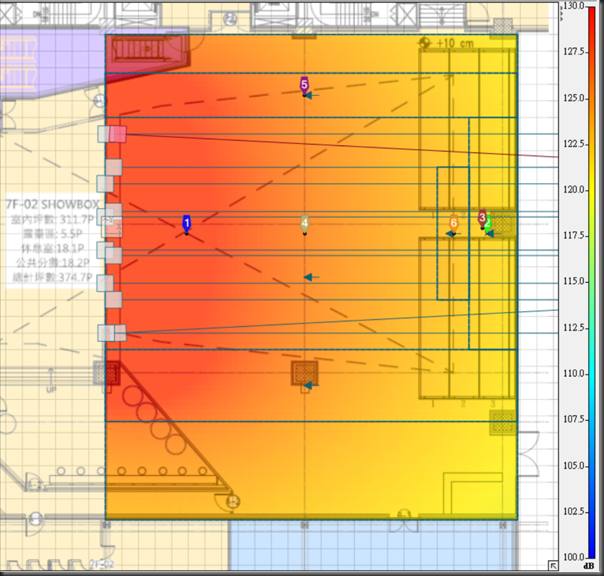Viewport: 604px width, 576px height.
Task: Click the '112.5' legend value
Action: [x=574, y=327]
